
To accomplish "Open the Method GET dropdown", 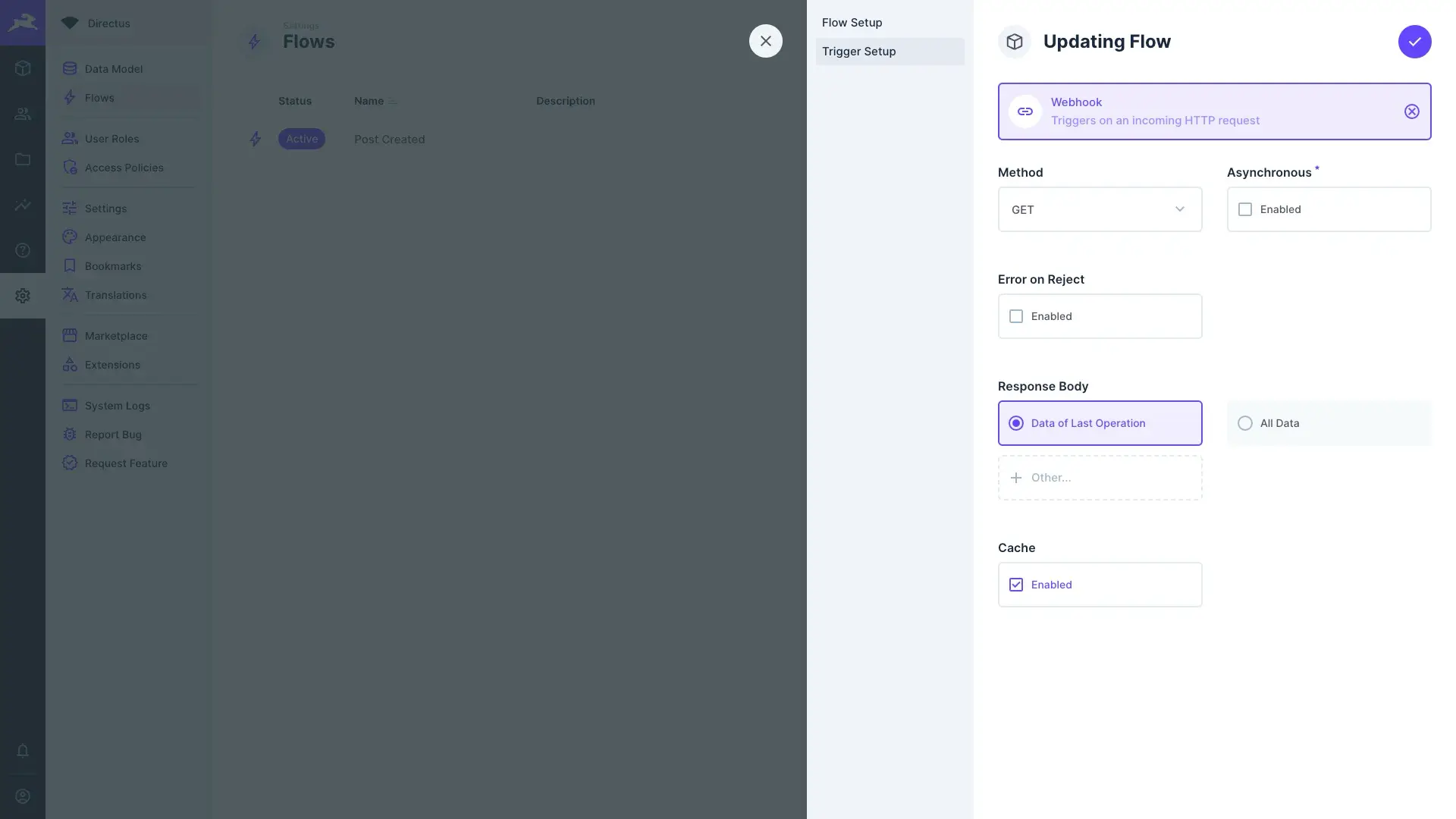I will pos(1100,209).
